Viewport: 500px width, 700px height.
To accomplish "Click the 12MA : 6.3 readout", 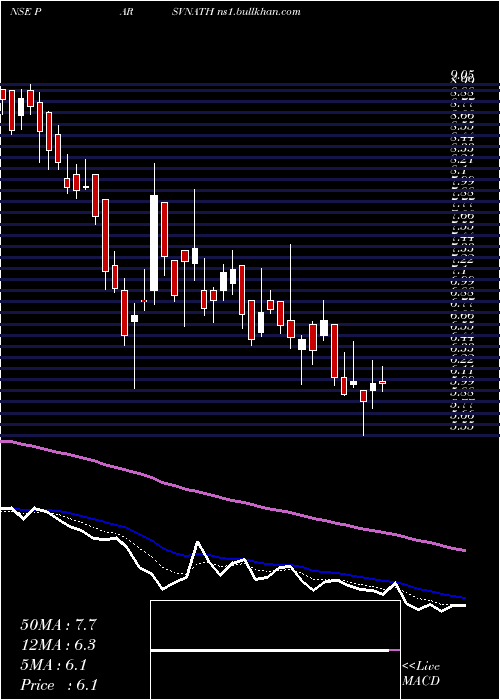I will coord(58,645).
